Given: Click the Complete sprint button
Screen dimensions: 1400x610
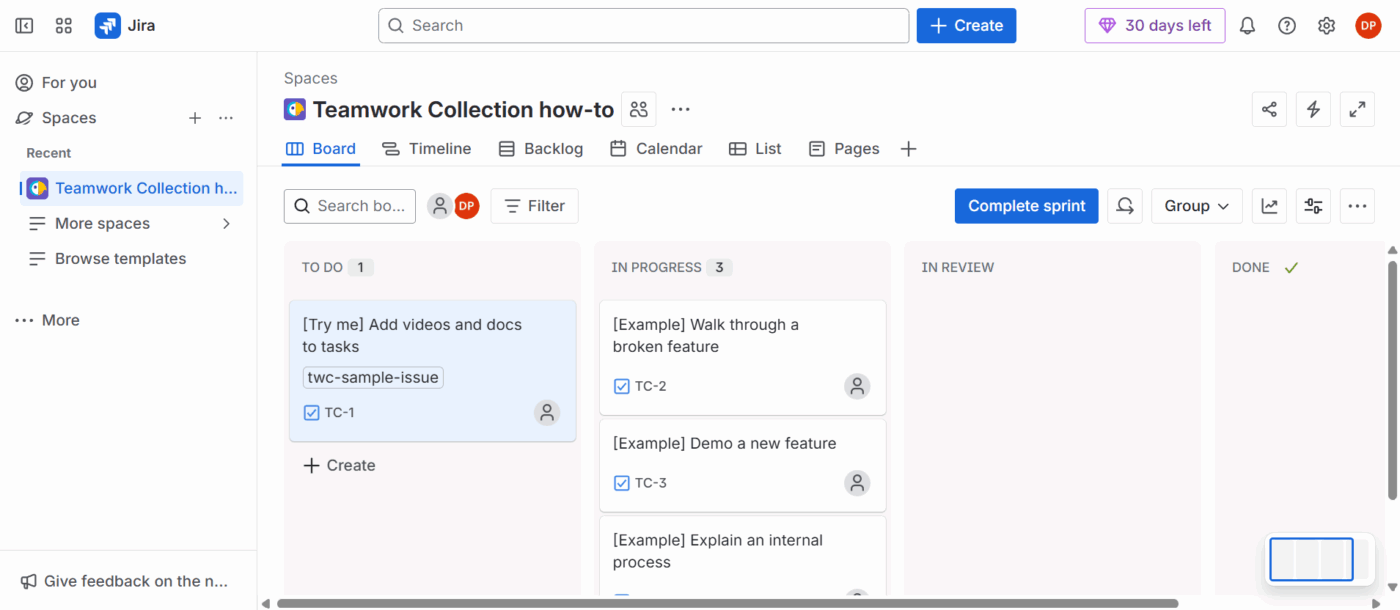Looking at the screenshot, I should point(1026,206).
